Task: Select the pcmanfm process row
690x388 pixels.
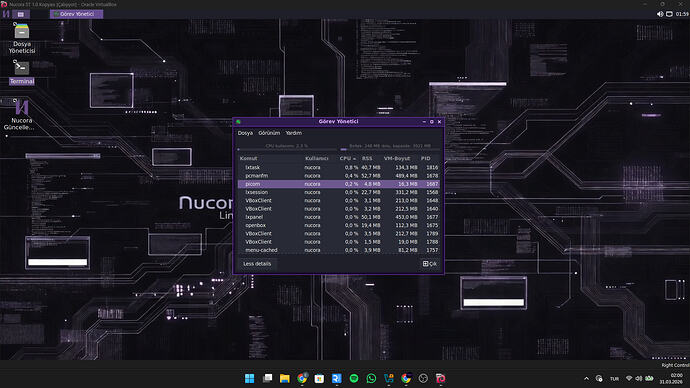Action: pyautogui.click(x=339, y=176)
